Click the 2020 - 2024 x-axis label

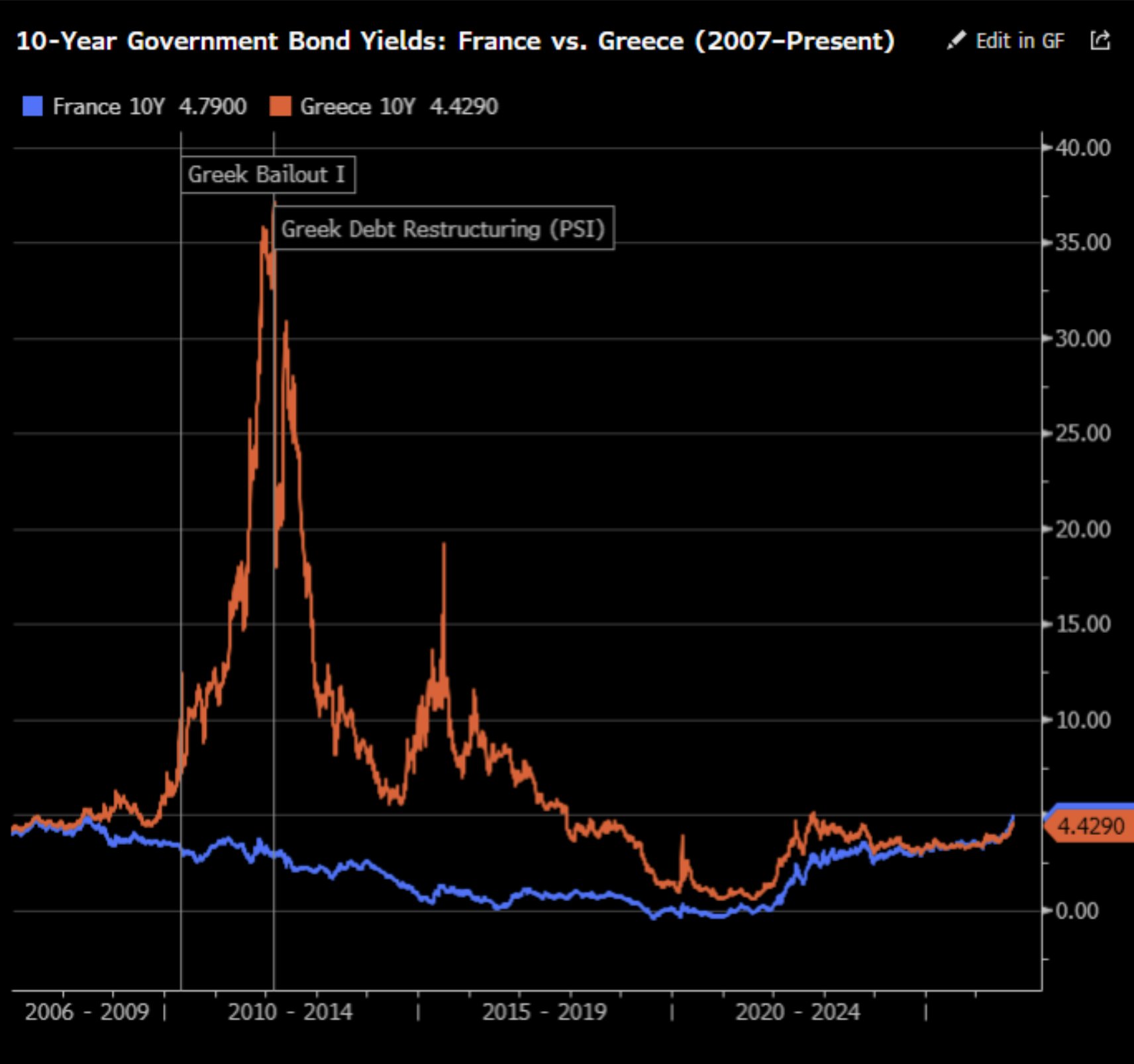798,1012
